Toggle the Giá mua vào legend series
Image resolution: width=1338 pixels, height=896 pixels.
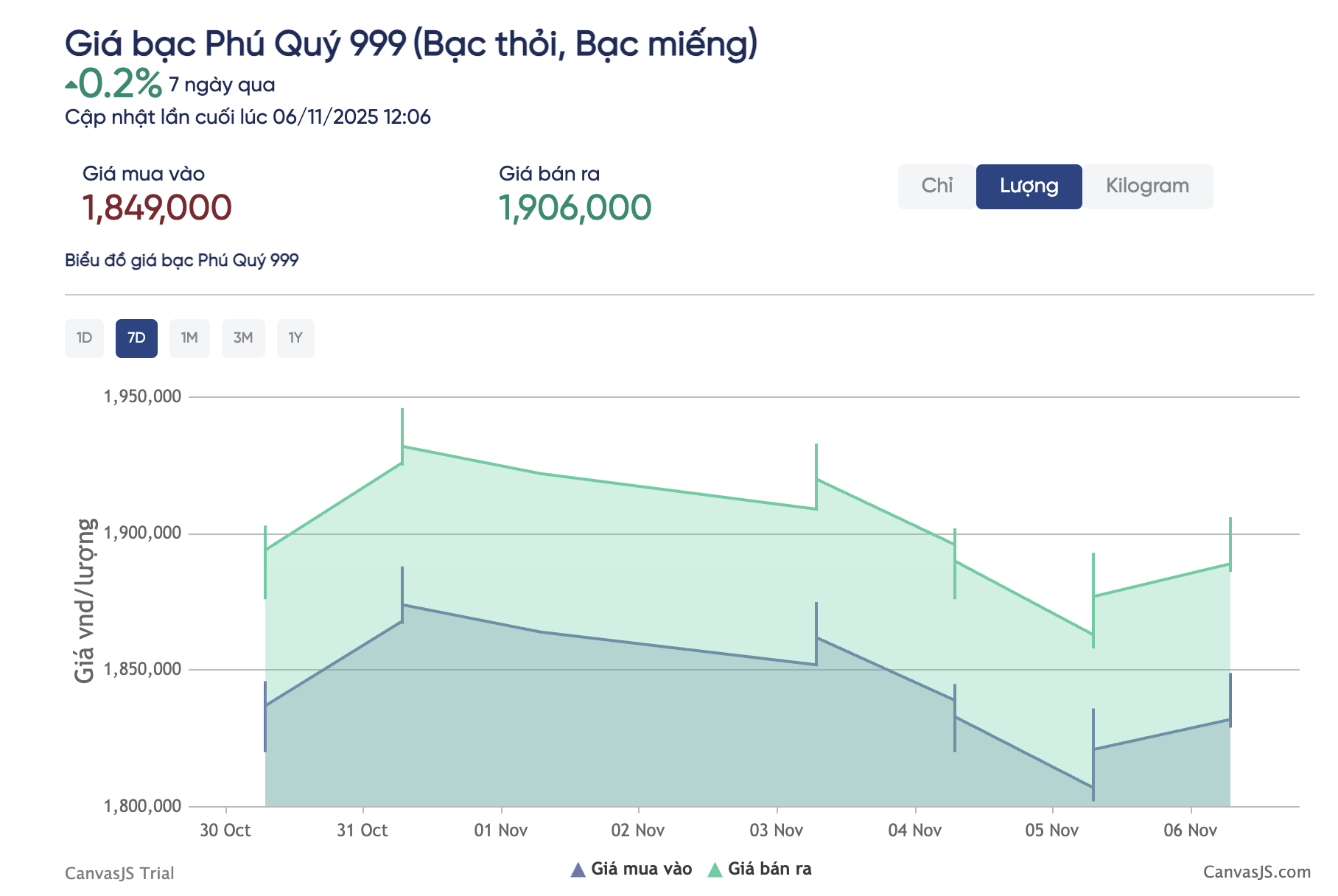(x=641, y=869)
